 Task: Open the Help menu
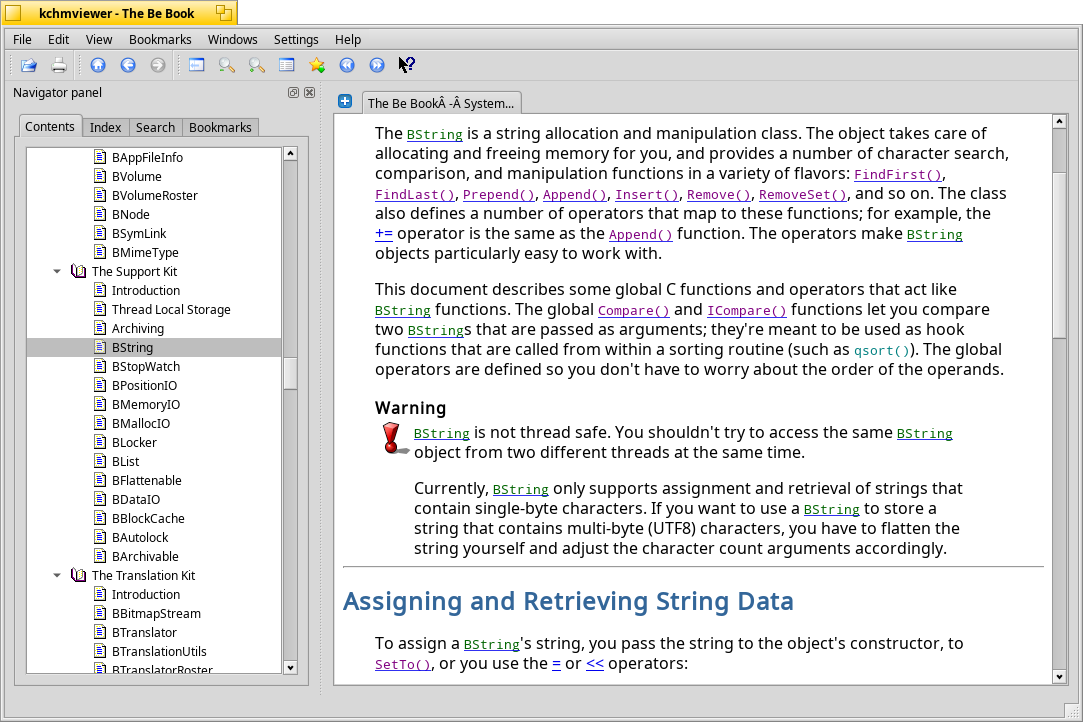348,39
